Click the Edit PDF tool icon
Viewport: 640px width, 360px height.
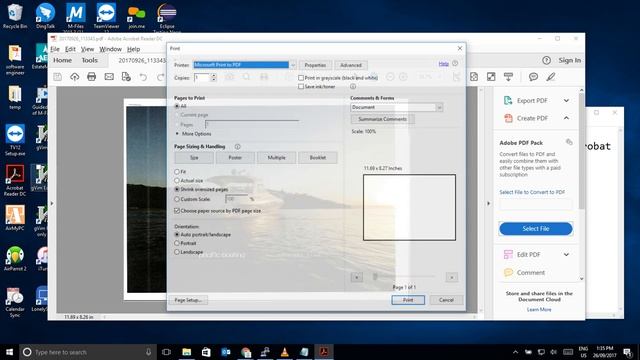[x=508, y=255]
